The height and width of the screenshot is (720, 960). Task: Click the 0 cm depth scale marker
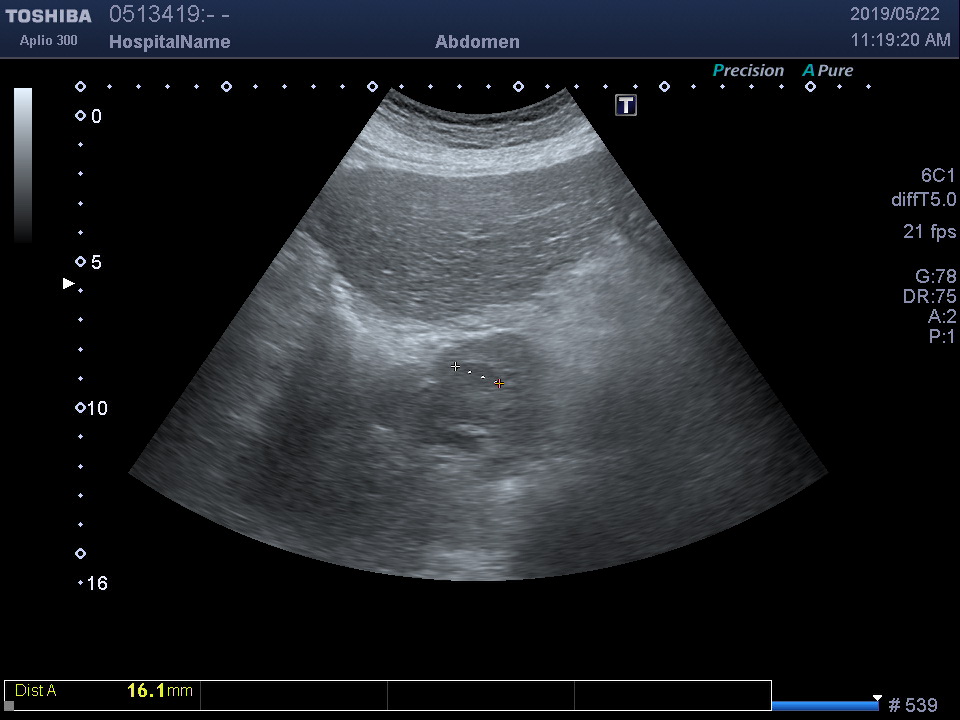(81, 116)
